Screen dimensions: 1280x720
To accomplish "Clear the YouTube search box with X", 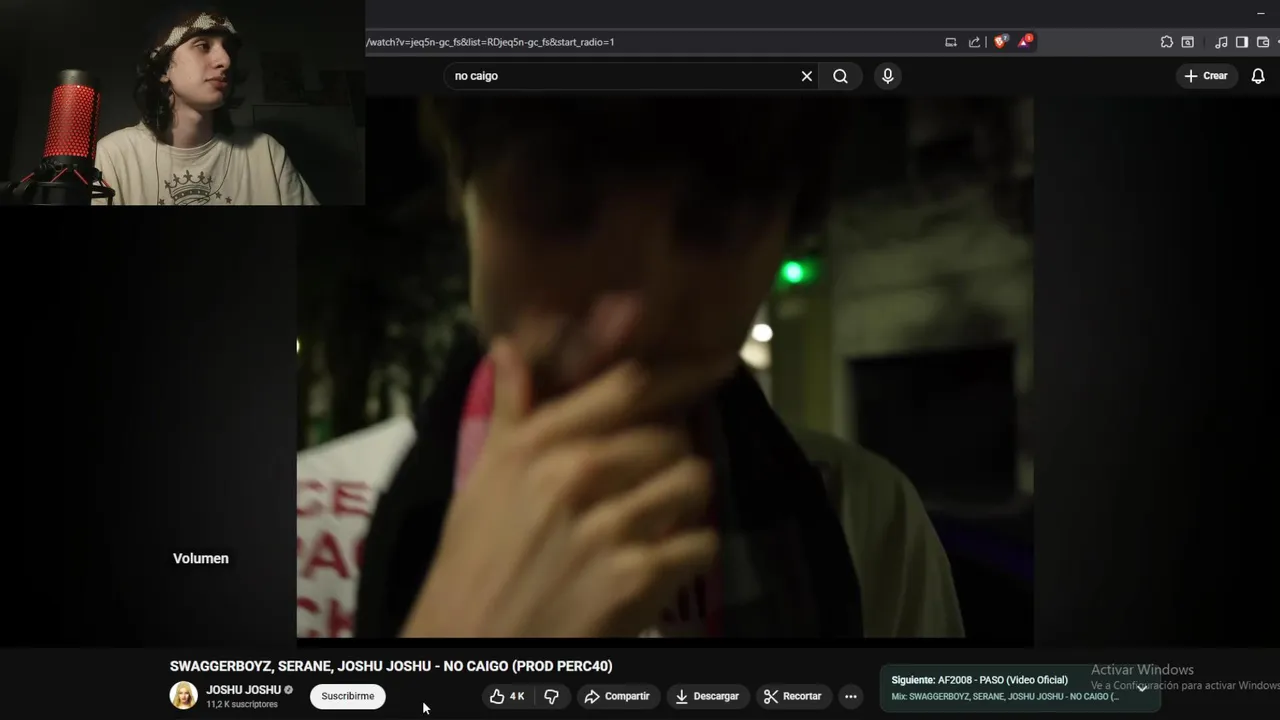I will point(807,76).
